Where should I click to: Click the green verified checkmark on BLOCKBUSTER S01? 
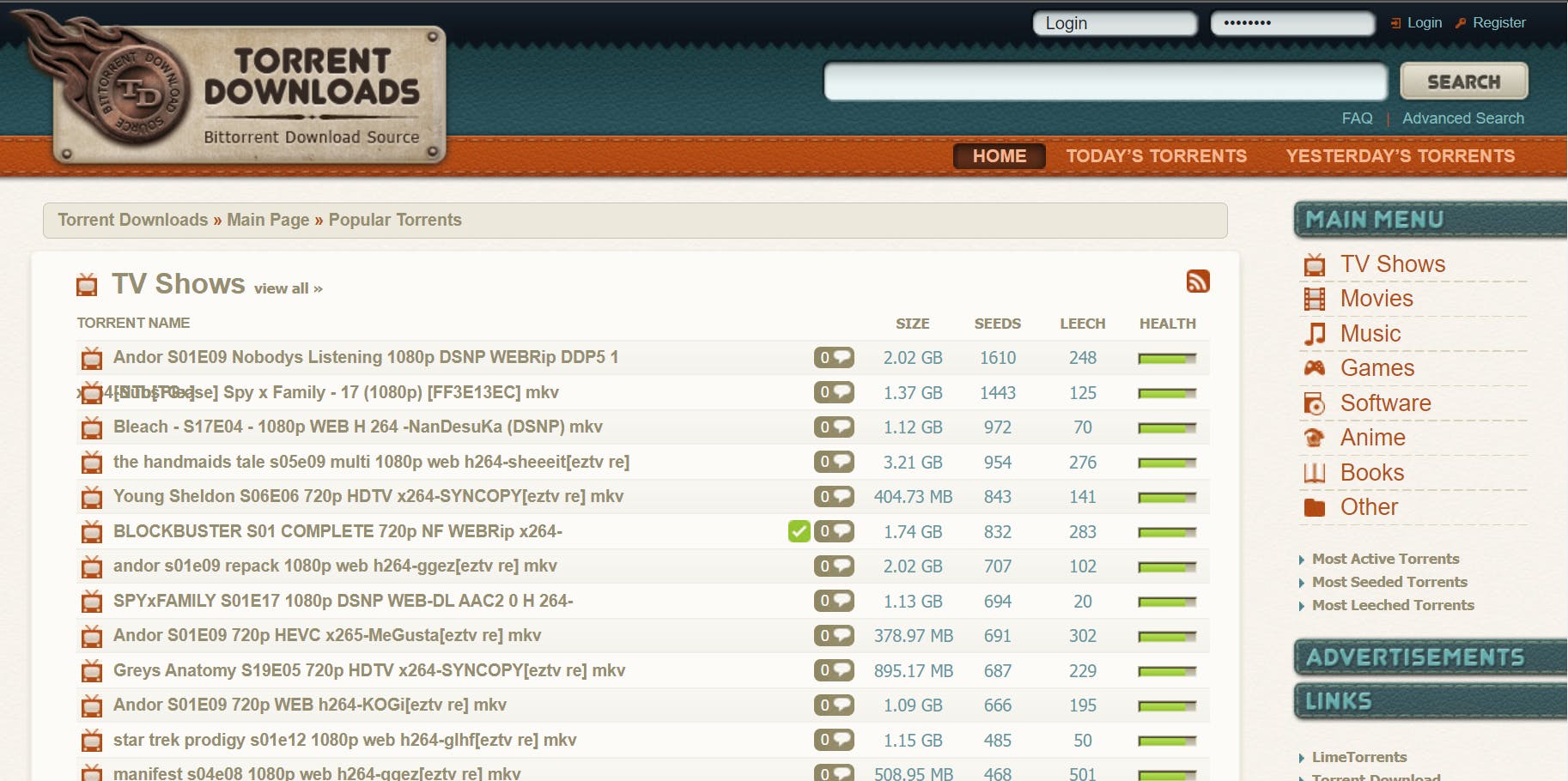tap(799, 531)
